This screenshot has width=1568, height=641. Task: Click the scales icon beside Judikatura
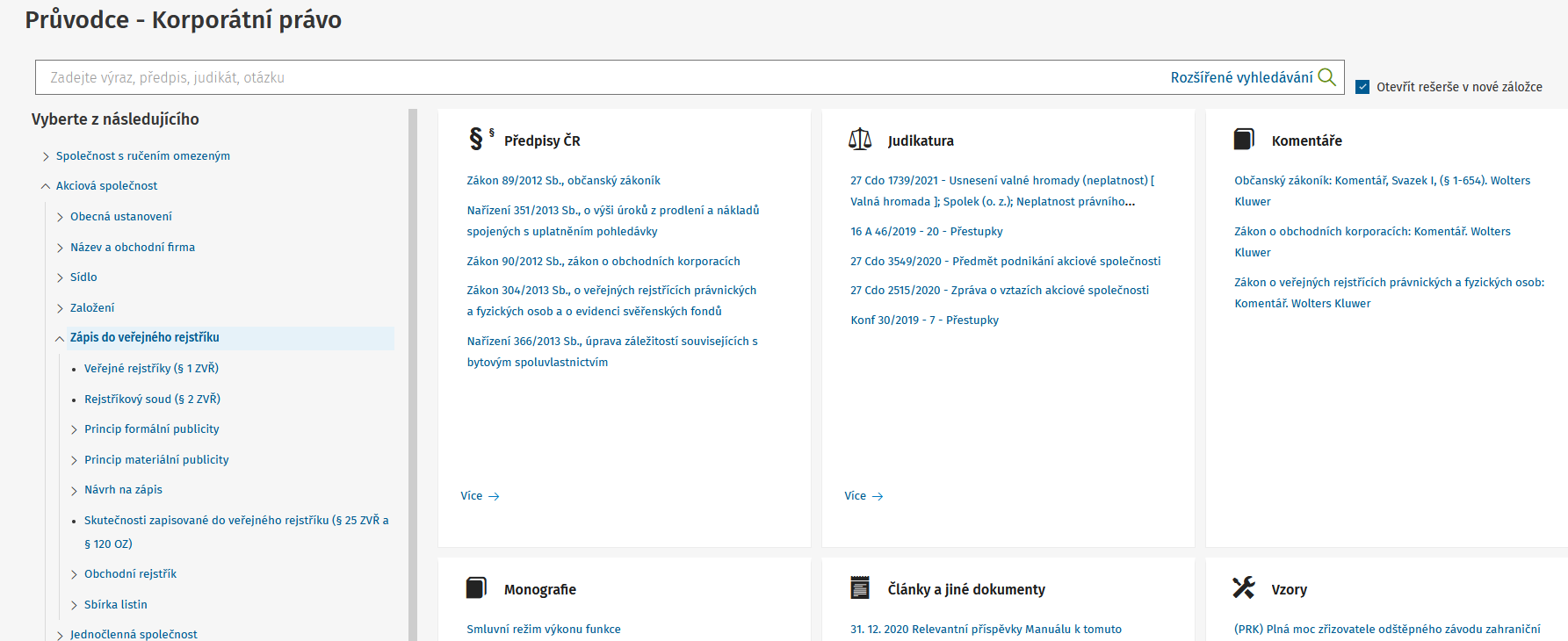[x=860, y=139]
